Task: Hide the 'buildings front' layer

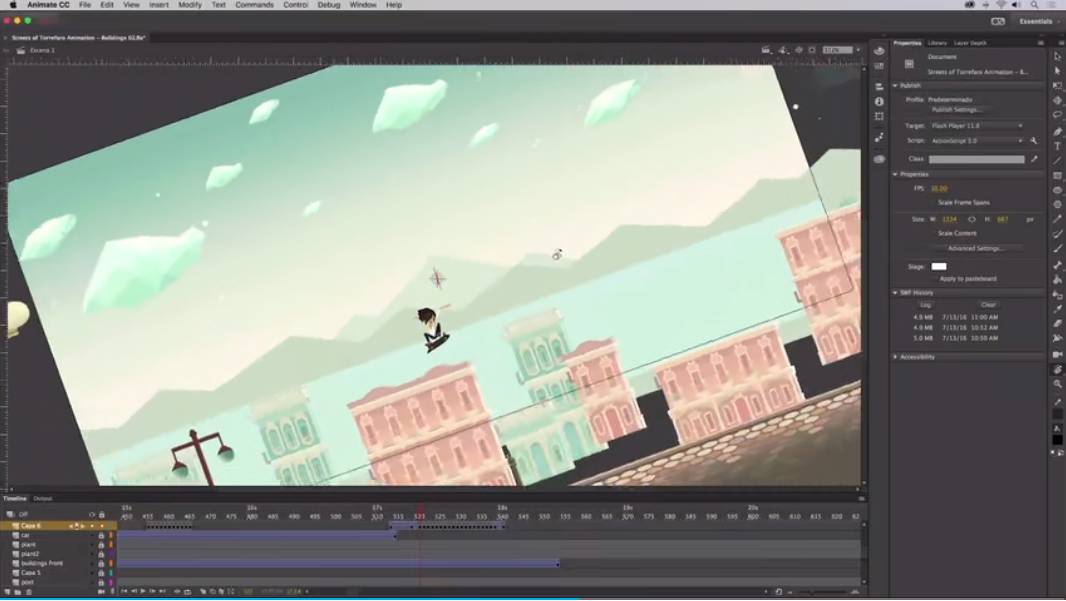Action: pyautogui.click(x=93, y=561)
